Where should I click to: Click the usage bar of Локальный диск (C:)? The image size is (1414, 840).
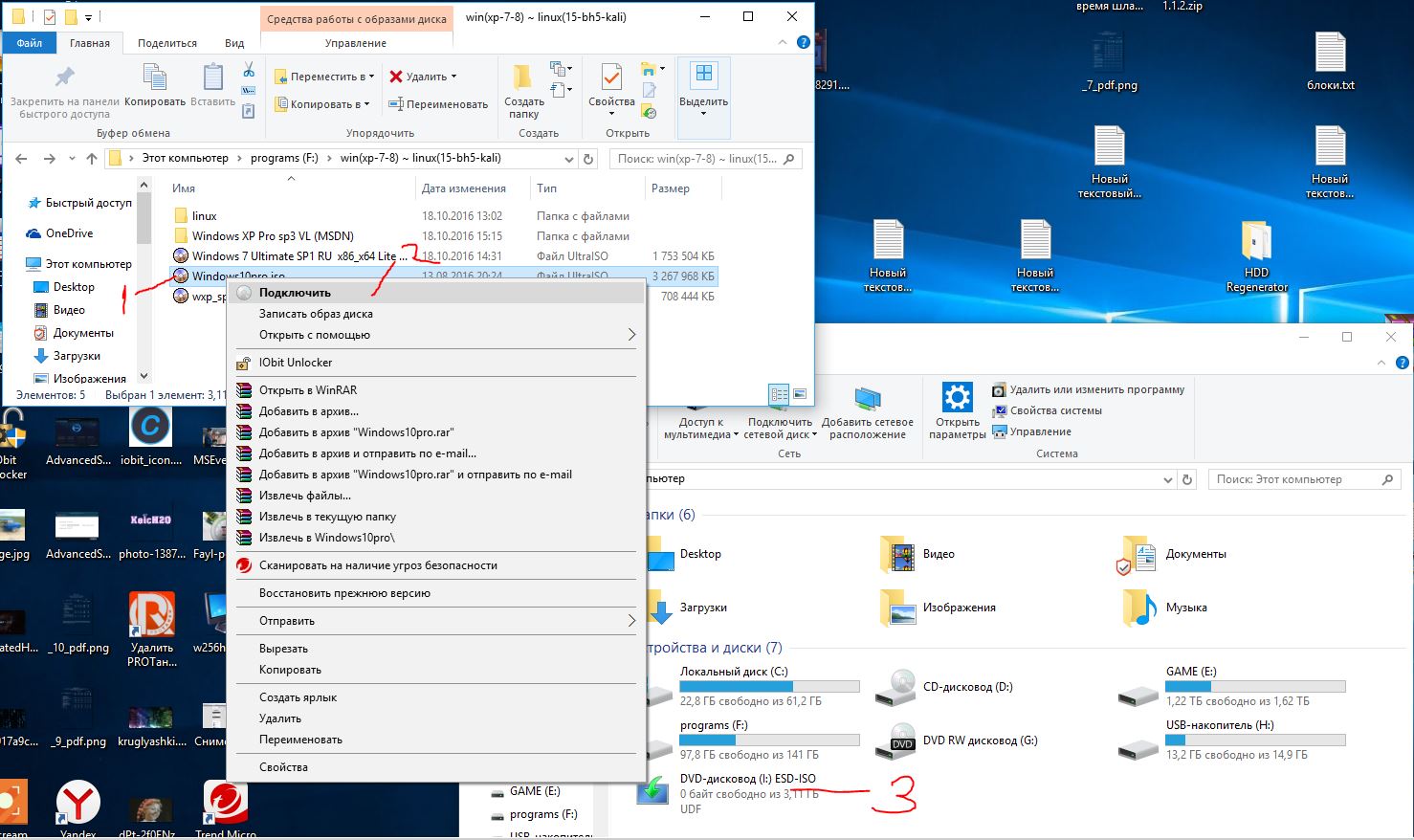pyautogui.click(x=768, y=685)
